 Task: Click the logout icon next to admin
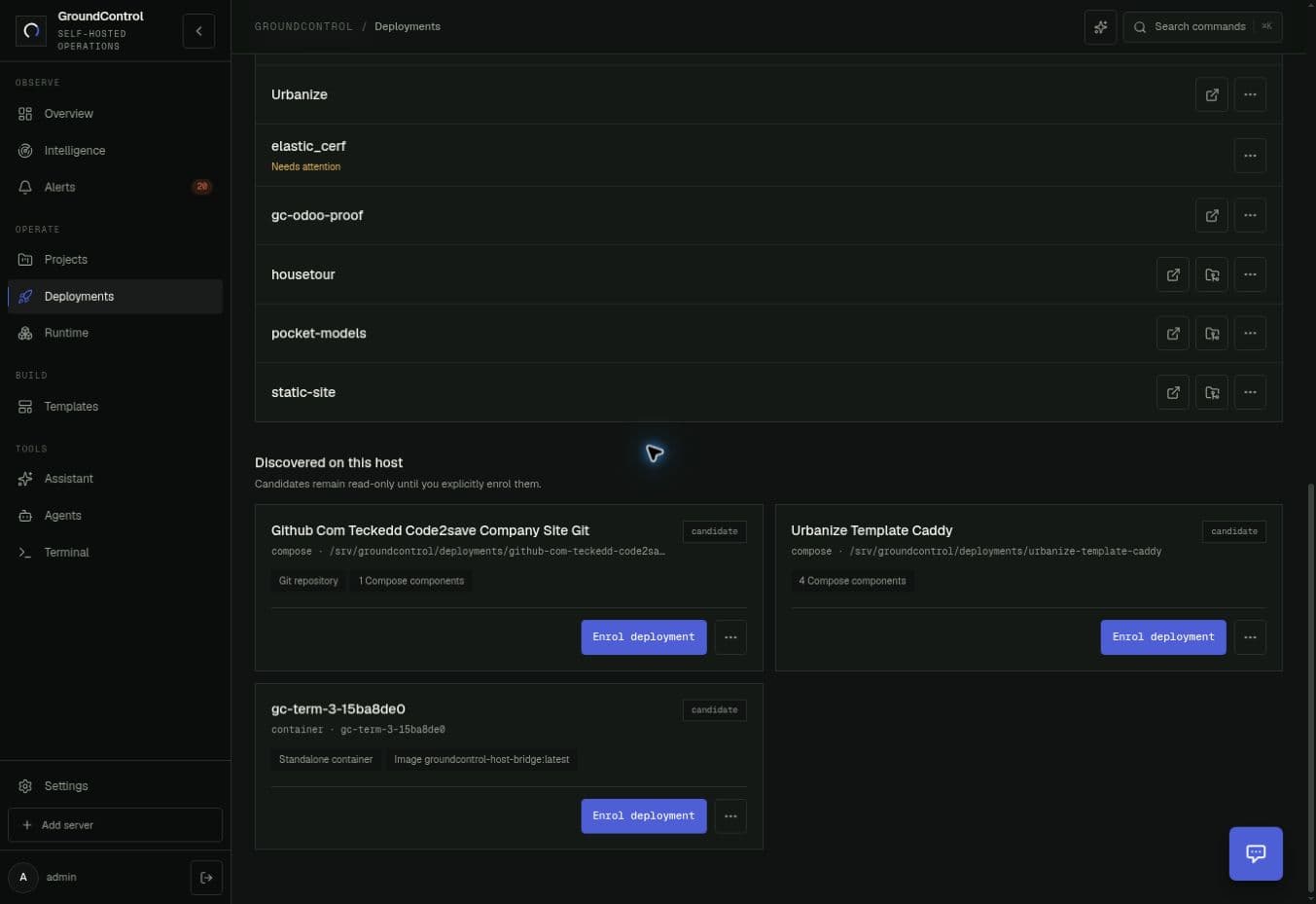pyautogui.click(x=206, y=878)
